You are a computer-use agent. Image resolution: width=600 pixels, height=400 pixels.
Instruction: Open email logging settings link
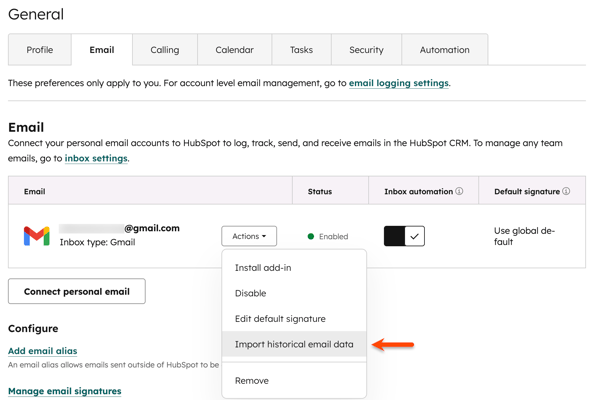click(x=399, y=83)
